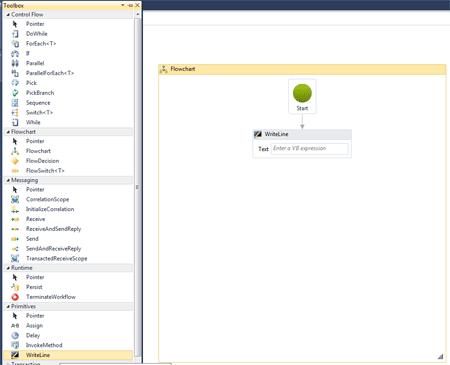
Task: Collapse the Control Flow section
Action: (8, 15)
